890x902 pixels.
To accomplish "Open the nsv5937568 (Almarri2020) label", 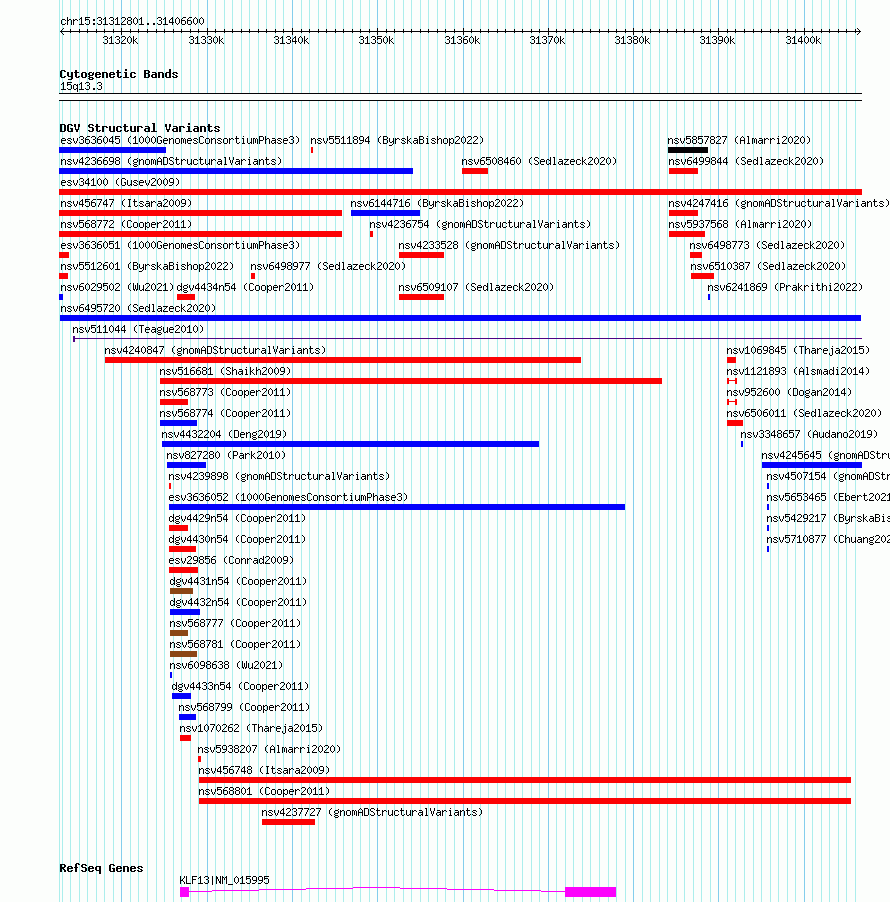I will point(740,224).
